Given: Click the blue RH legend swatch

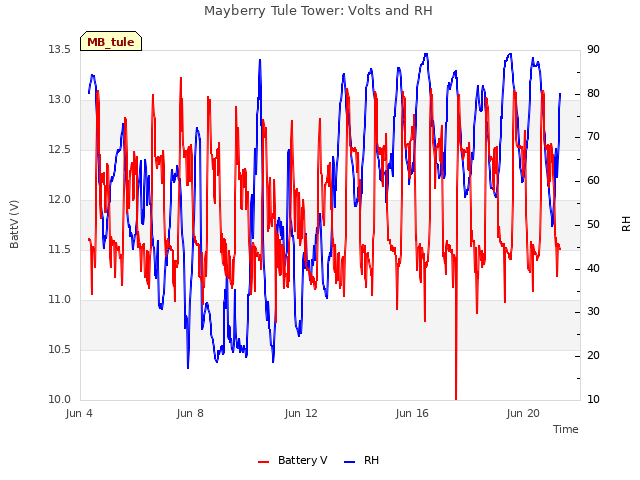Looking at the screenshot, I should tap(350, 462).
